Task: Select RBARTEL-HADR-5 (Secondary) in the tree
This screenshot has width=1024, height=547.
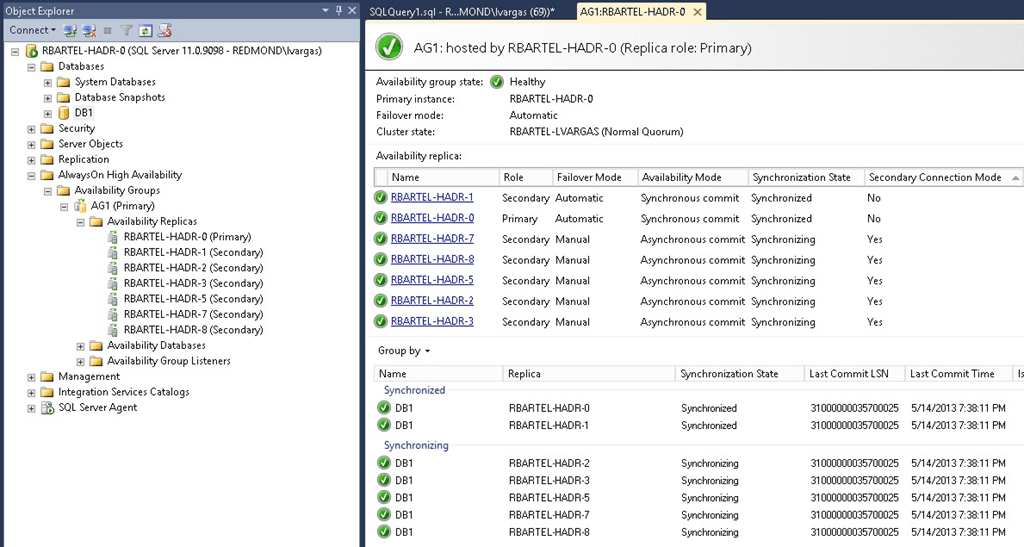Action: [193, 299]
